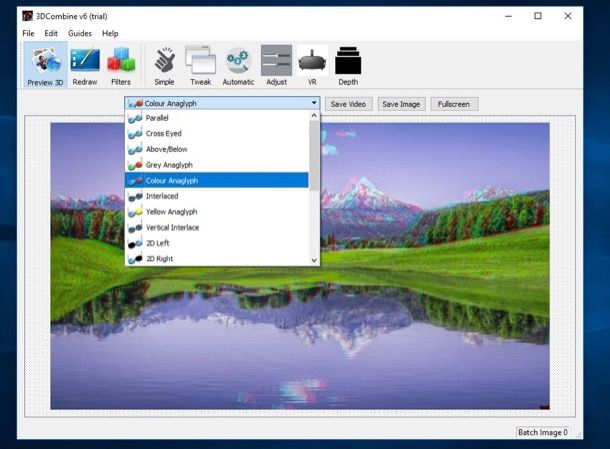This screenshot has width=610, height=449.
Task: Close the 3DCombine window
Action: pos(568,16)
